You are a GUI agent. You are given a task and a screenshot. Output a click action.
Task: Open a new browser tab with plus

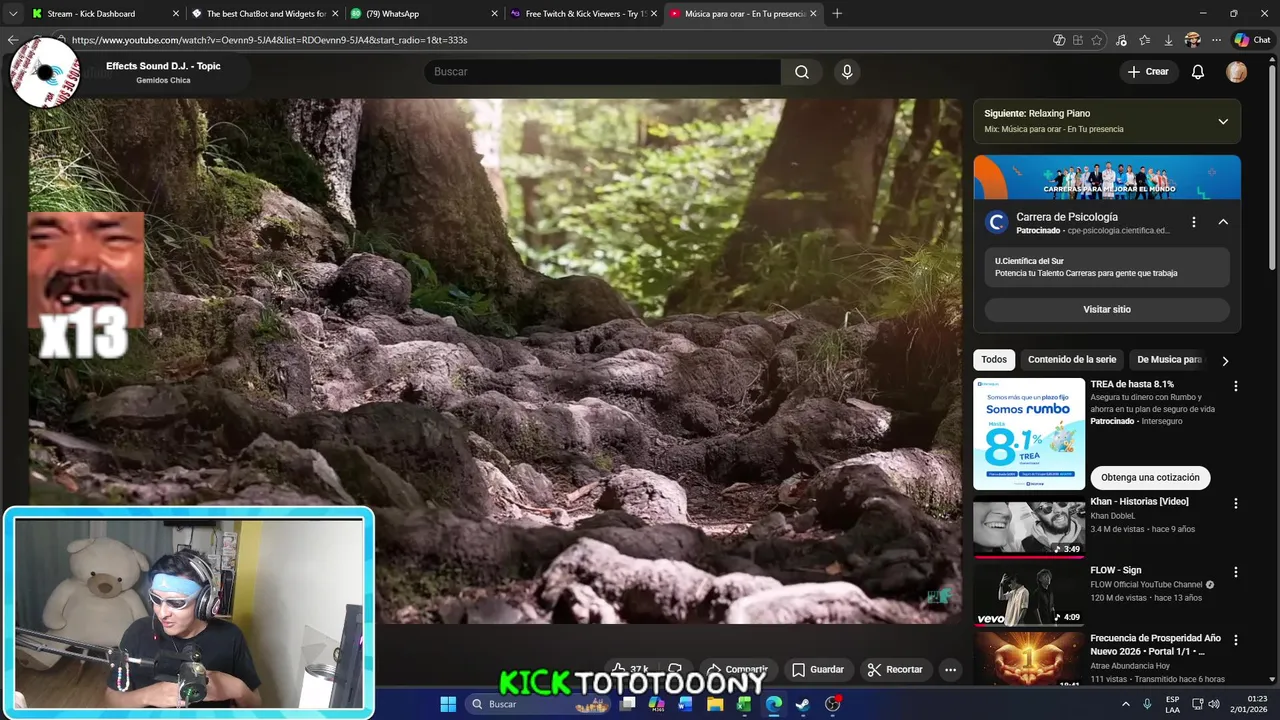837,13
